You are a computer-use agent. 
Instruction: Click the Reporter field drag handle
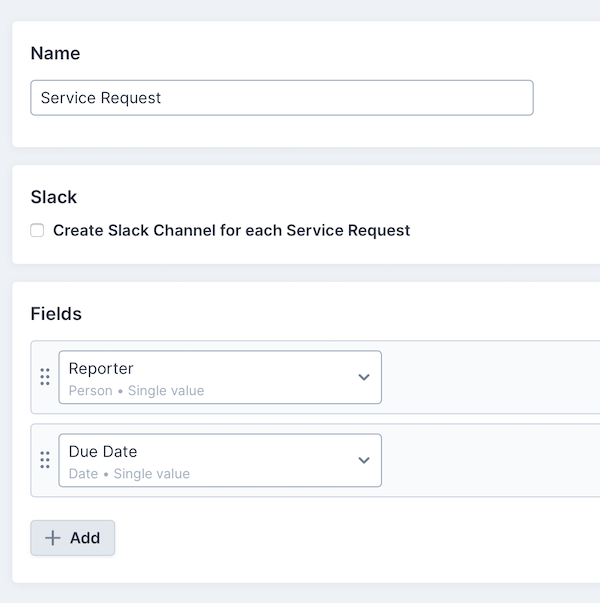(45, 377)
